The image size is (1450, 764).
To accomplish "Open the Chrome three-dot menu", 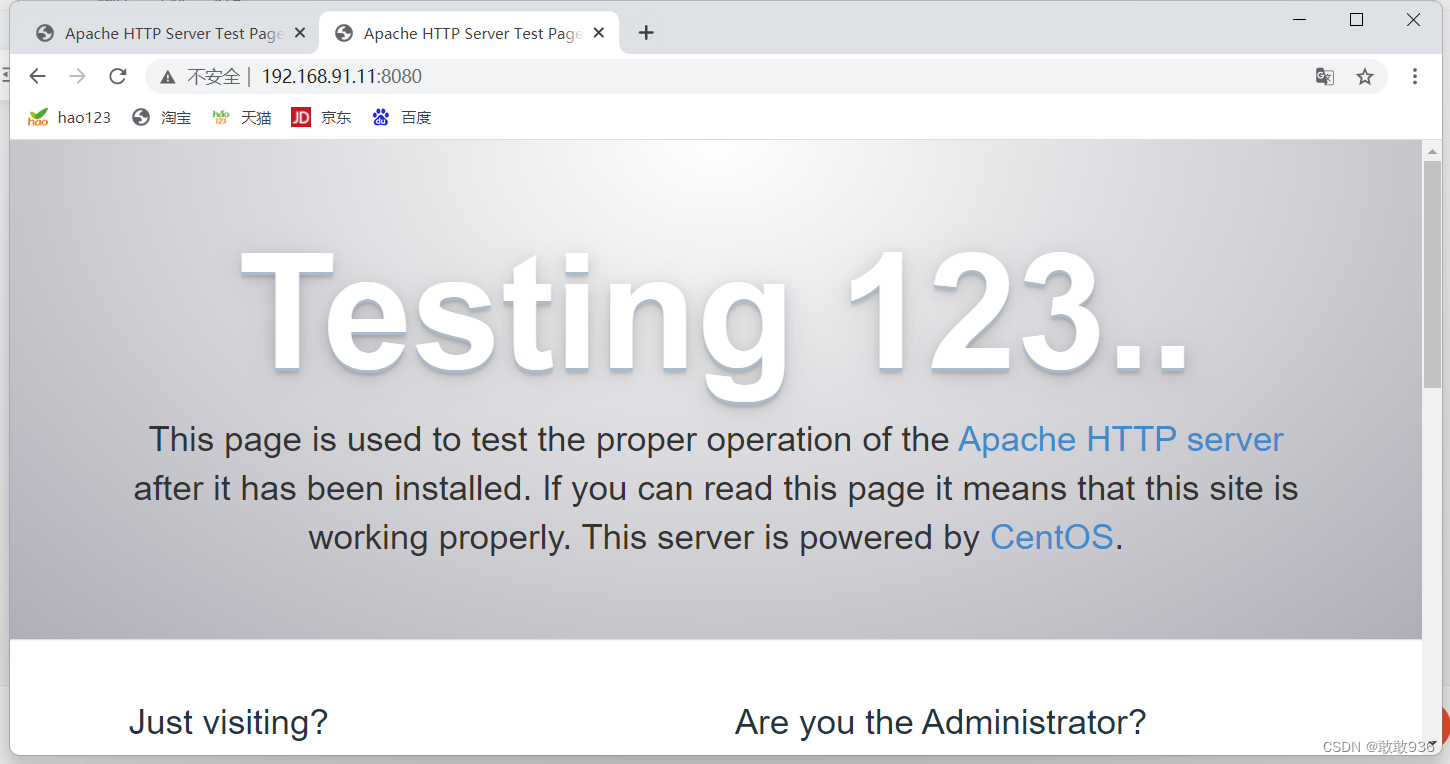I will tap(1415, 76).
